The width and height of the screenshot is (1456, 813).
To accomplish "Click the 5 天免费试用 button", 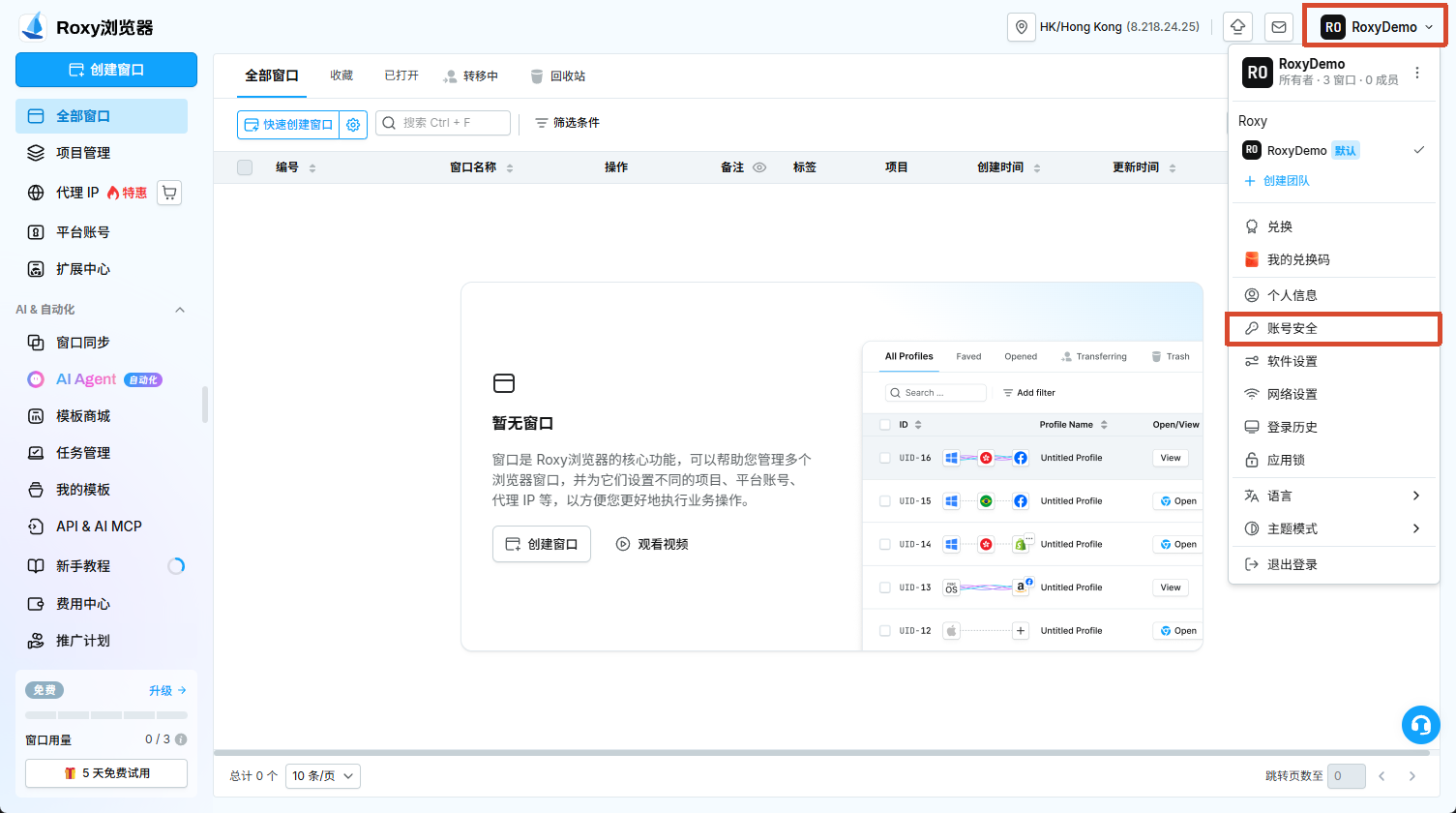I will click(106, 773).
